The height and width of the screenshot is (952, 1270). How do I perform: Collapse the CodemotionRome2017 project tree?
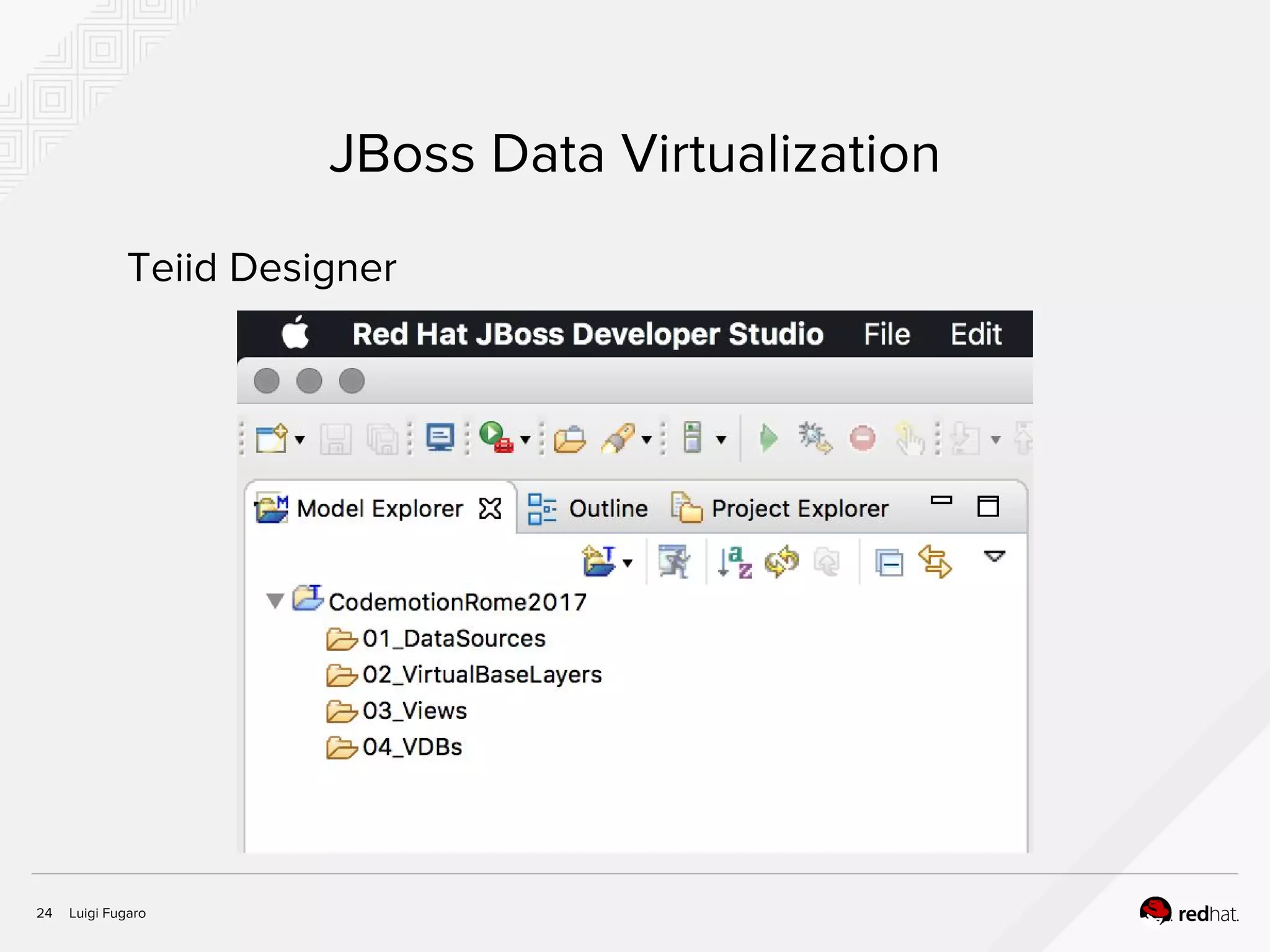(x=275, y=601)
